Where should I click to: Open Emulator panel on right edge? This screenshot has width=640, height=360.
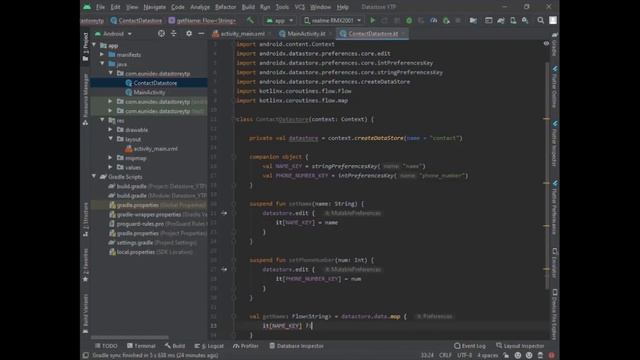point(555,263)
